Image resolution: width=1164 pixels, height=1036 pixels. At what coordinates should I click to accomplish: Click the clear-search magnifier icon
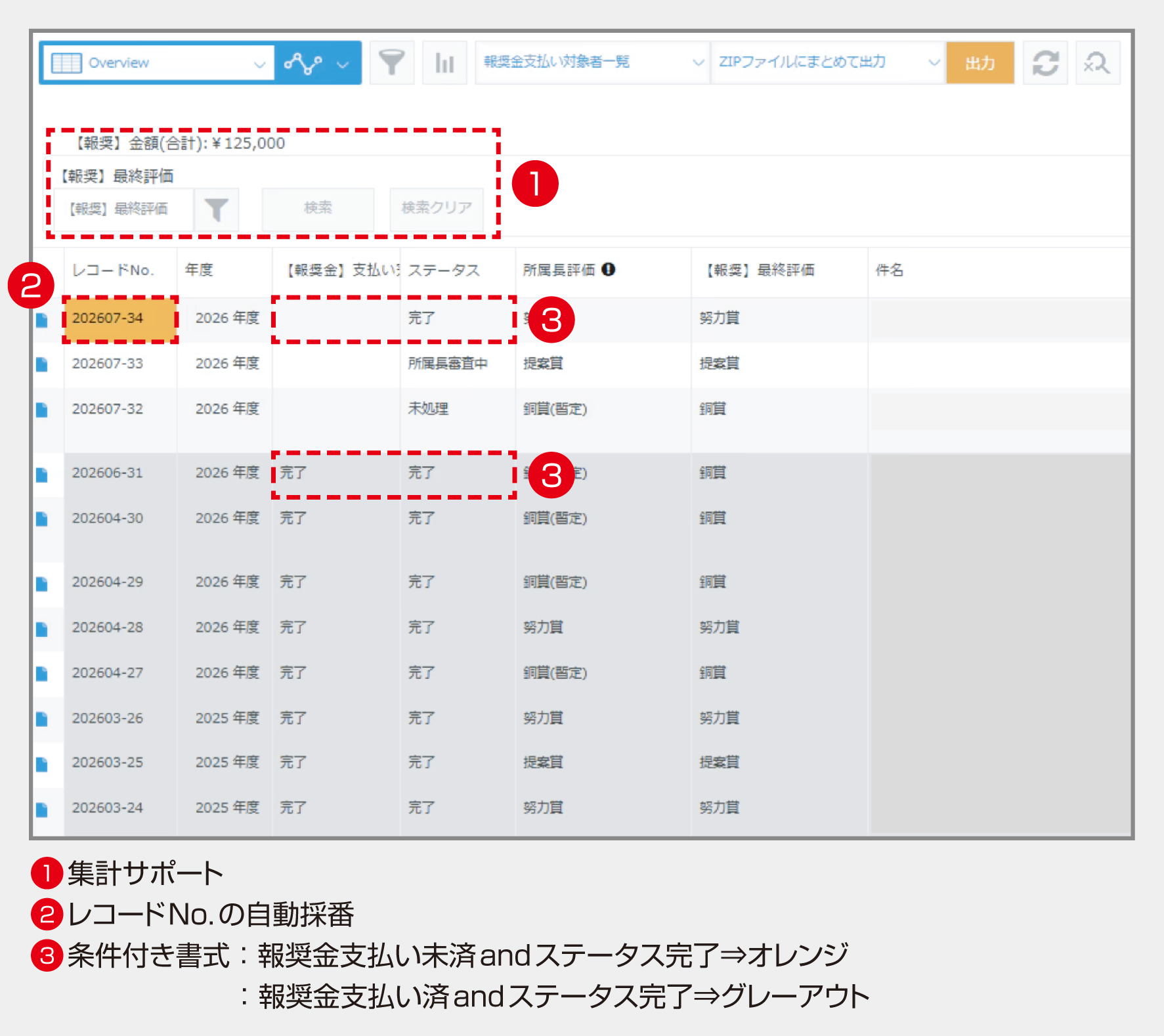(x=1098, y=63)
